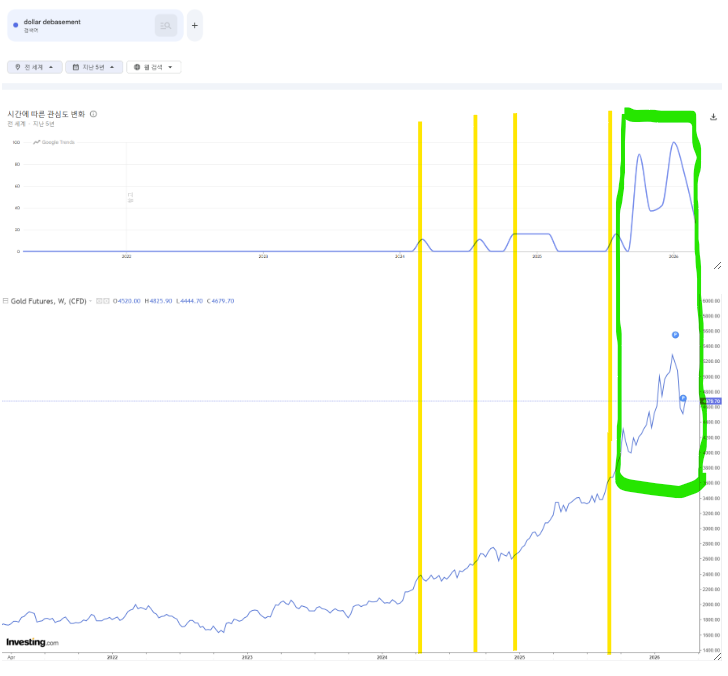Viewport: 728px width, 676px height.
Task: Click the current price label on price axis
Action: (711, 401)
